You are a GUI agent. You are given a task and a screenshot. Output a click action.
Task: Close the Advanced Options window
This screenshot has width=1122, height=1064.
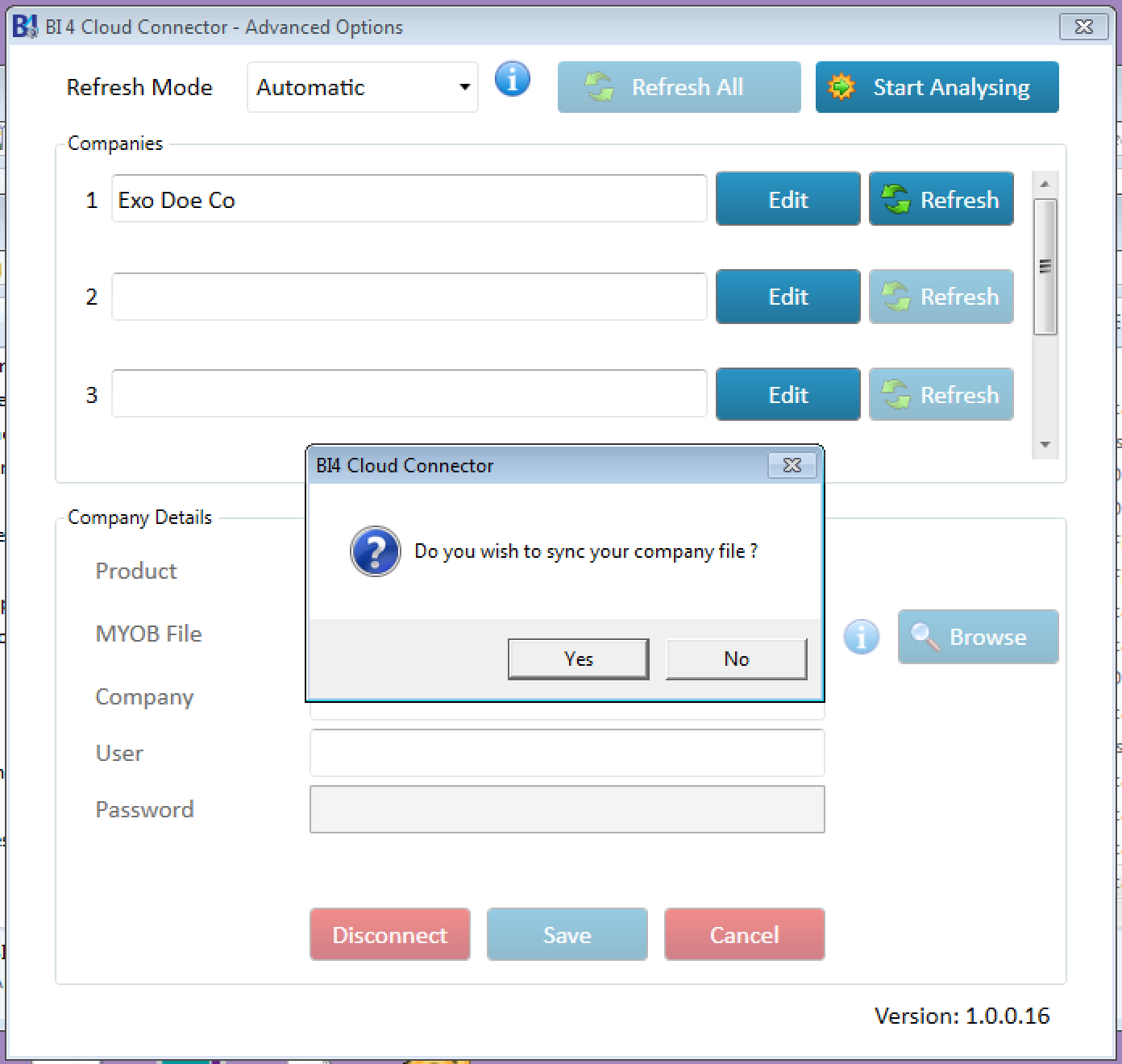coord(1083,27)
